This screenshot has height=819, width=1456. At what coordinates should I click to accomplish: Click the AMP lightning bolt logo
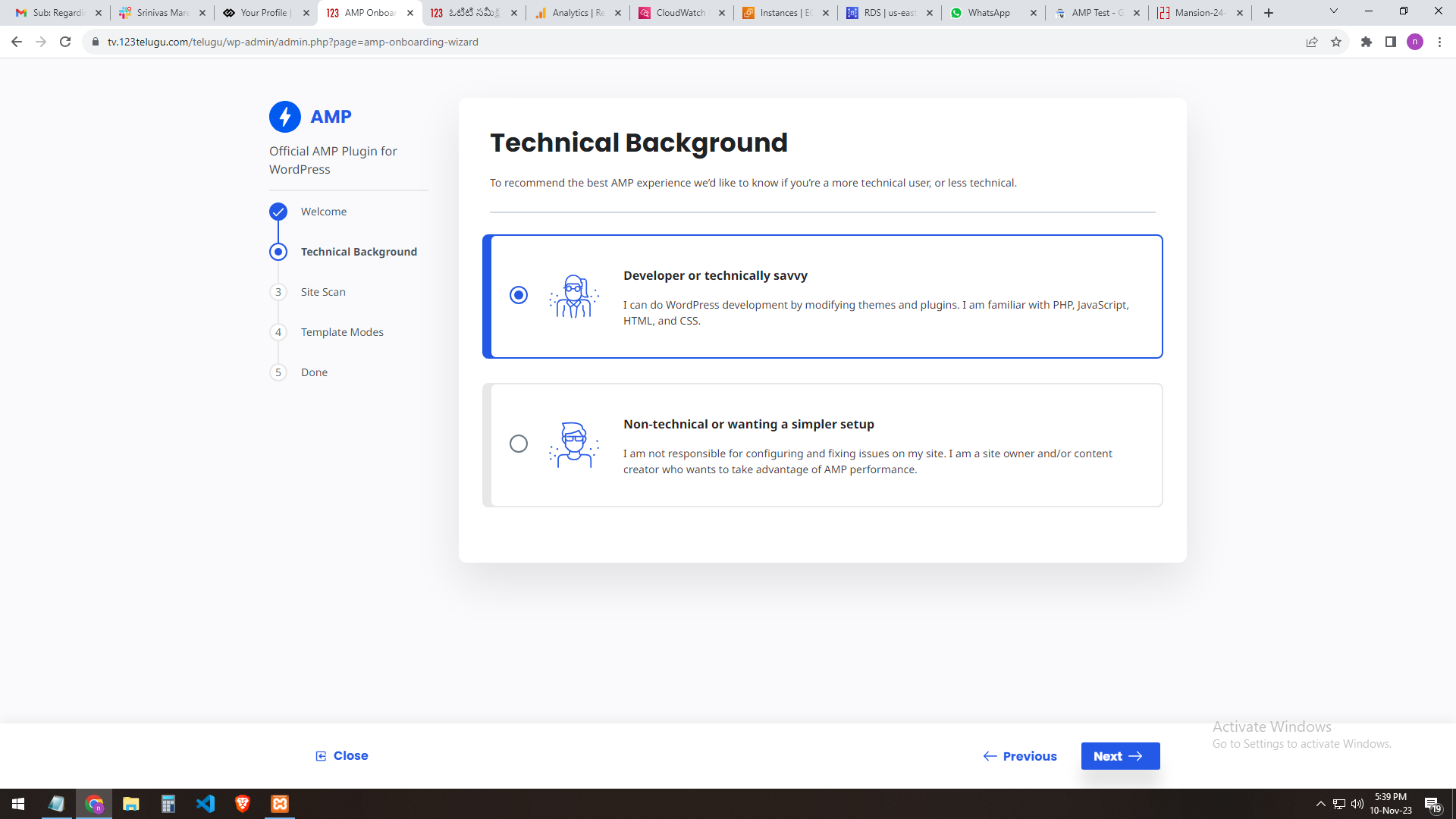285,117
